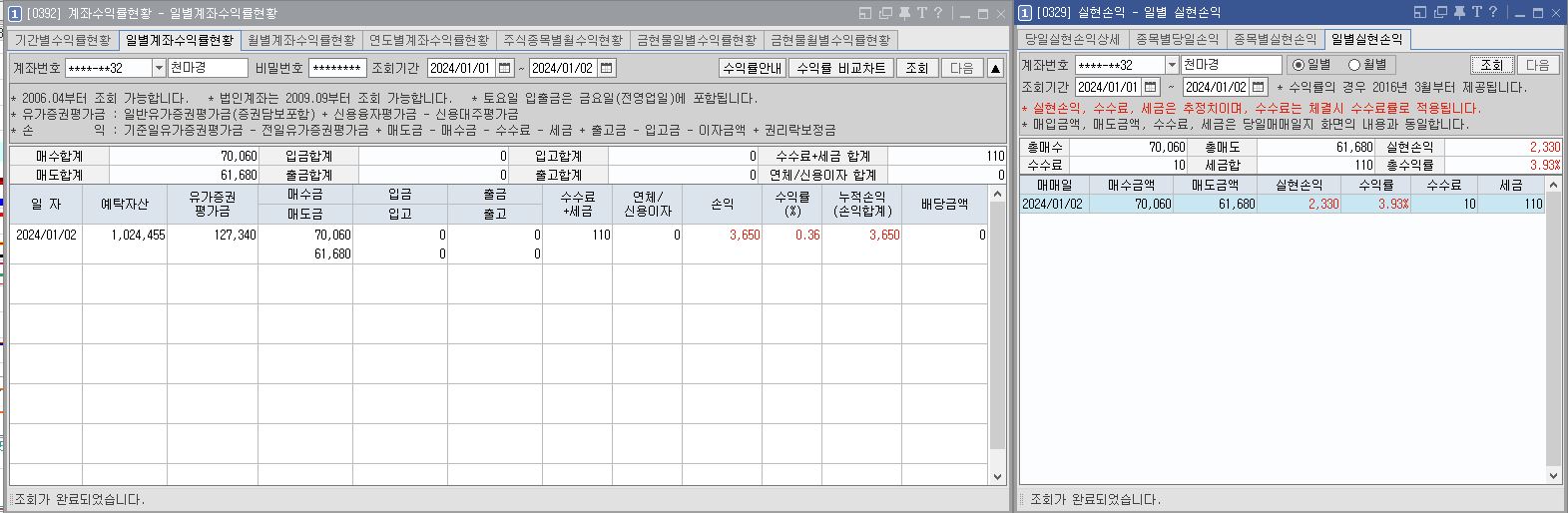1568x513 pixels.
Task: Select 2024/01/02 date cell in 0392 table
Action: click(46, 236)
